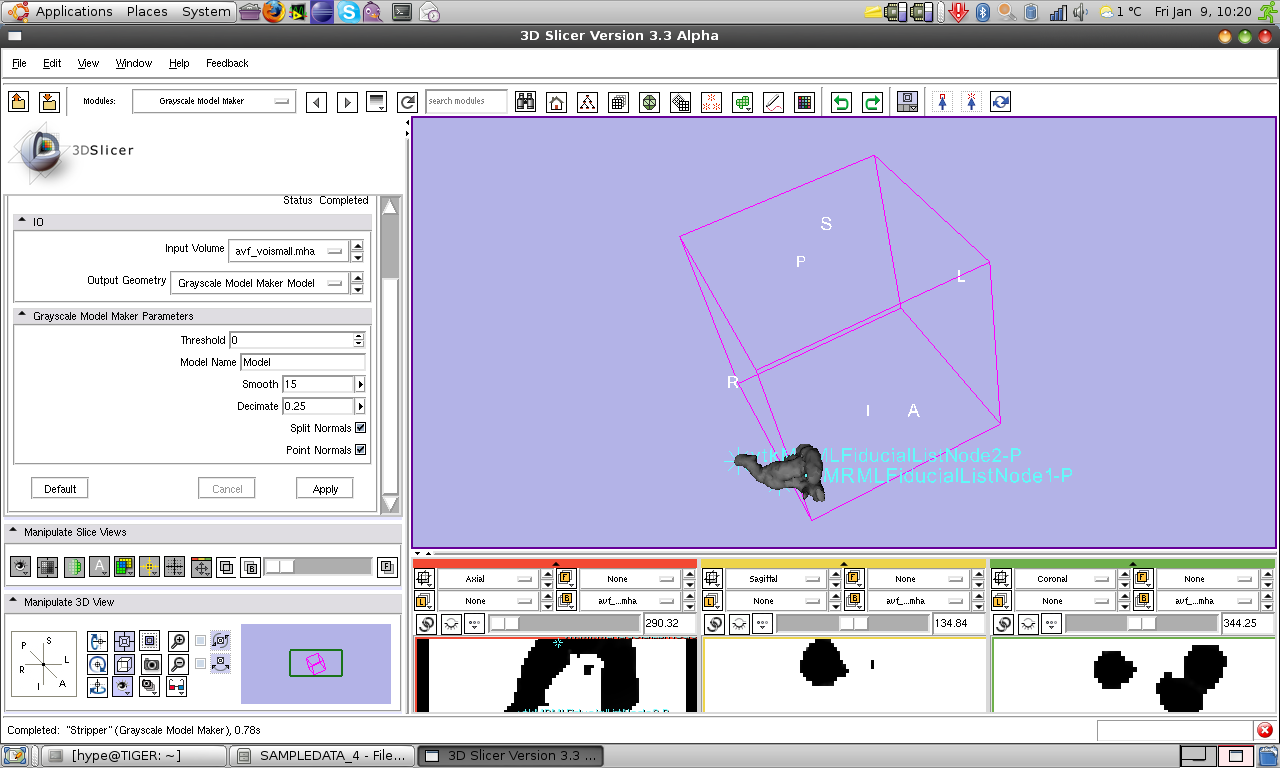Screen dimensions: 1280x768
Task: Click the axial slice link chain icon
Action: [427, 623]
